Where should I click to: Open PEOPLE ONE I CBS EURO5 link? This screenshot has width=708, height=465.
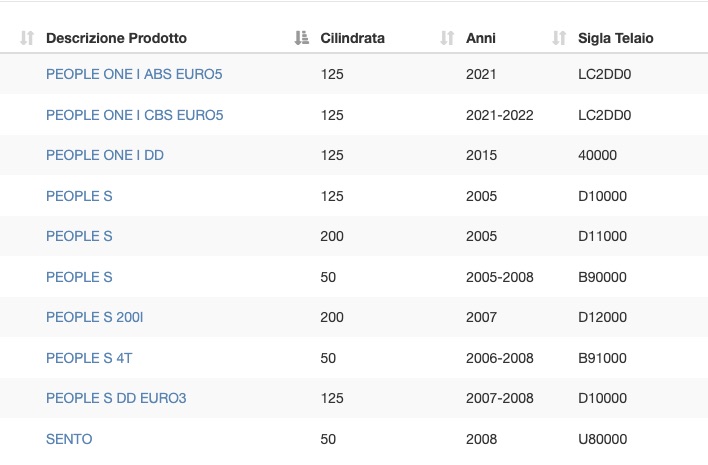[x=135, y=115]
